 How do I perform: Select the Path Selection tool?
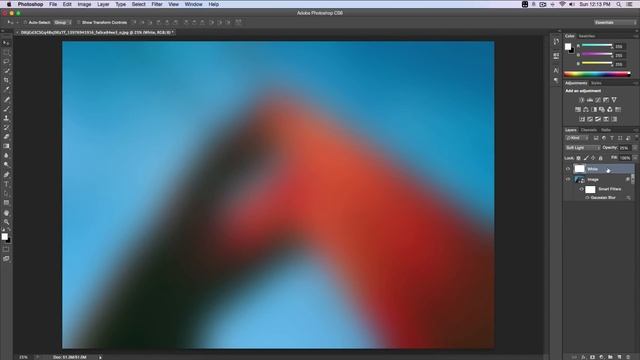[6, 193]
